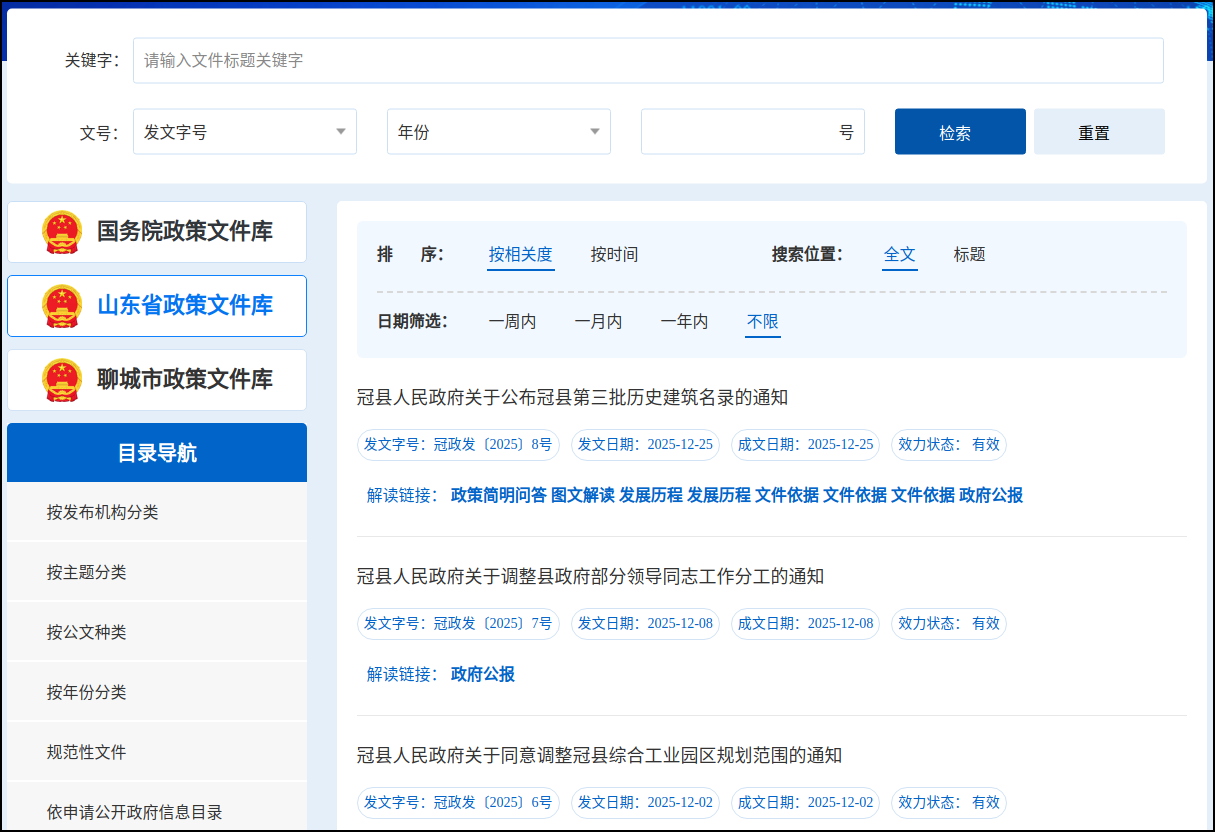The height and width of the screenshot is (833, 1216).
Task: Open the 调整县政府部分领导同志工作分工 notice
Action: (x=591, y=577)
